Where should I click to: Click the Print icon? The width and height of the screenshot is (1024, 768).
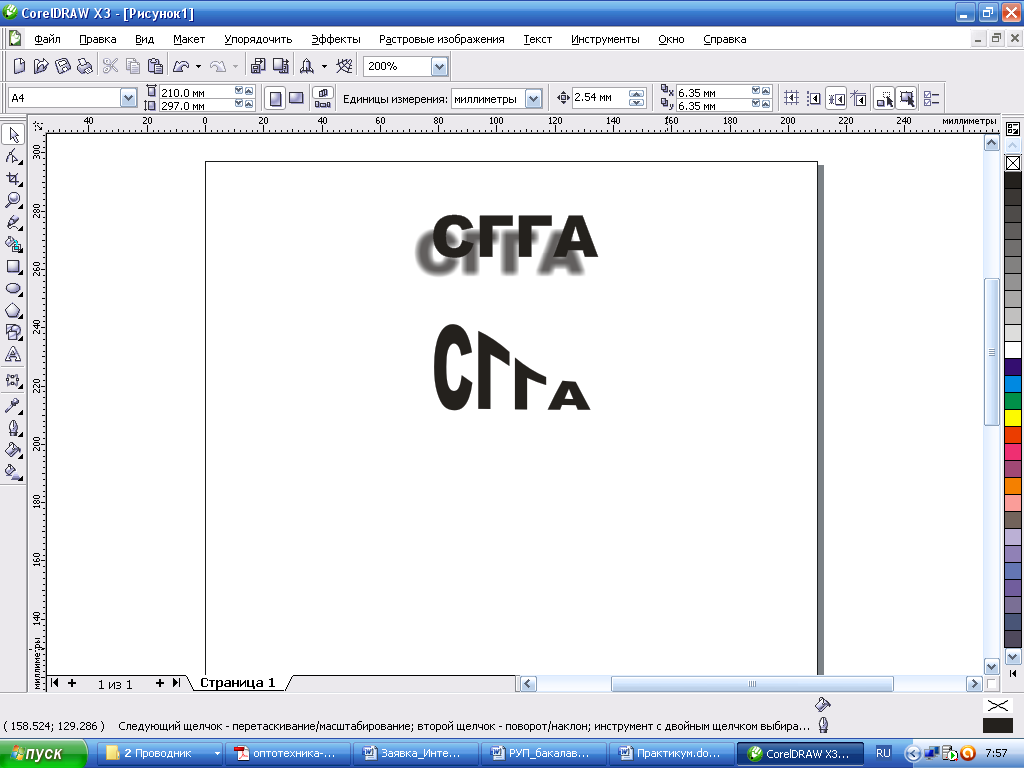tap(84, 66)
